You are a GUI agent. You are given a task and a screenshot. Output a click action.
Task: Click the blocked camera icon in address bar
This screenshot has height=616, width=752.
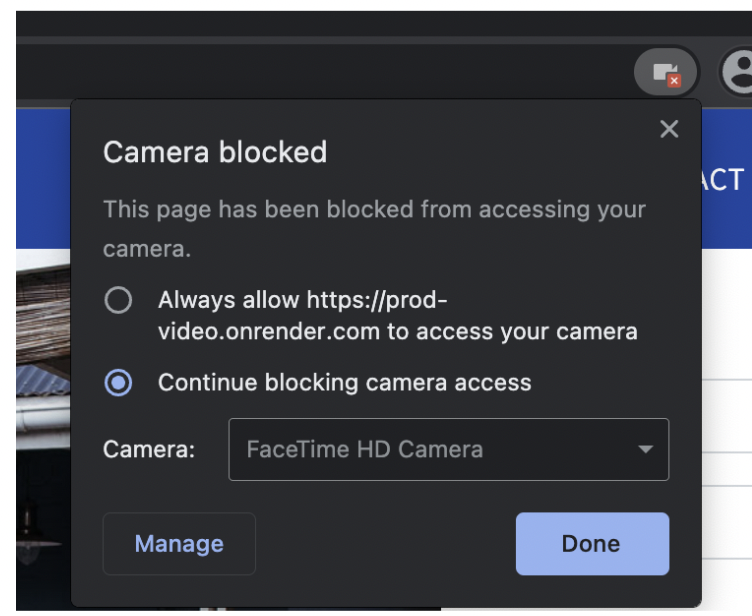click(665, 72)
